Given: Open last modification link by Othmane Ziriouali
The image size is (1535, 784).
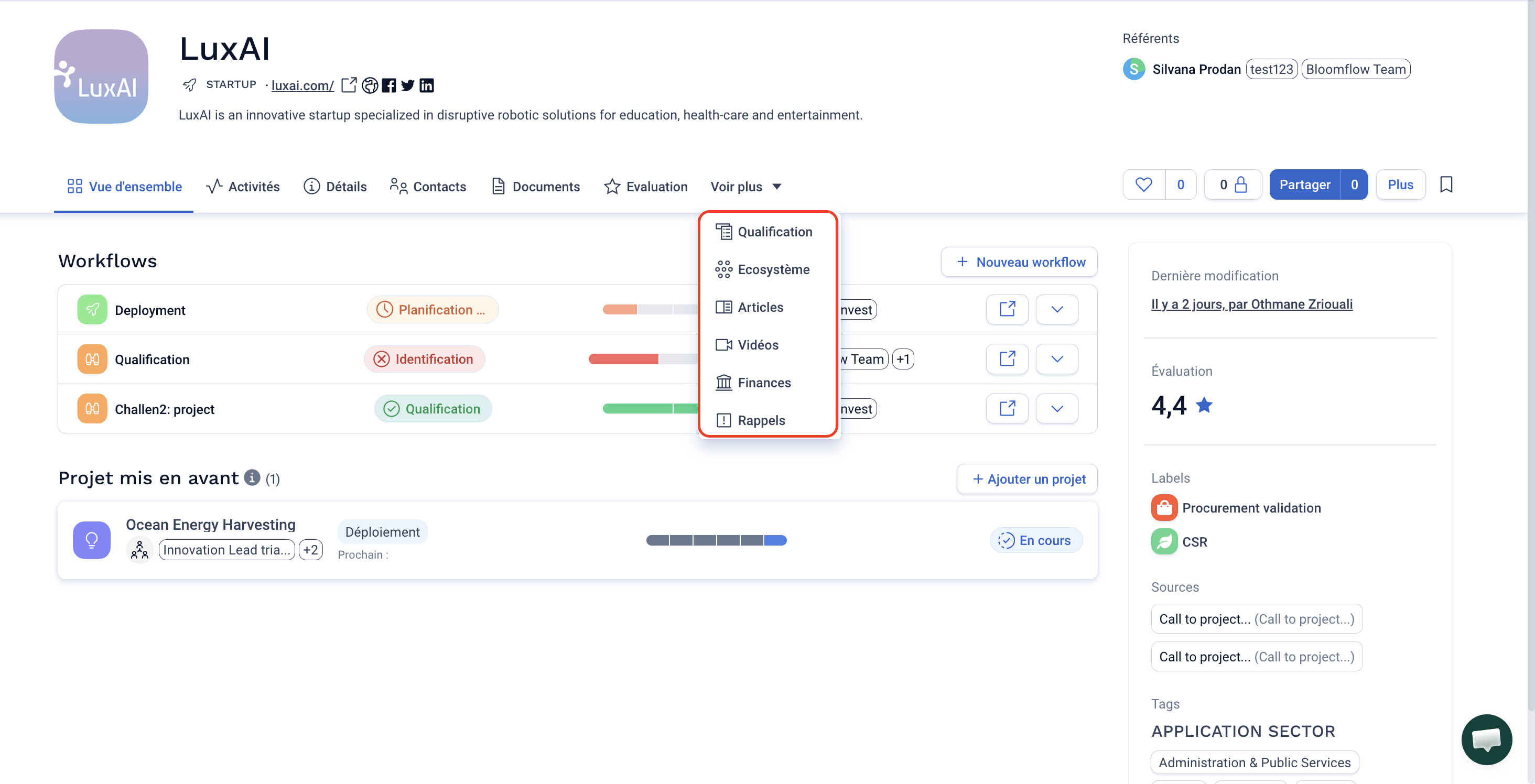Looking at the screenshot, I should click(x=1251, y=304).
